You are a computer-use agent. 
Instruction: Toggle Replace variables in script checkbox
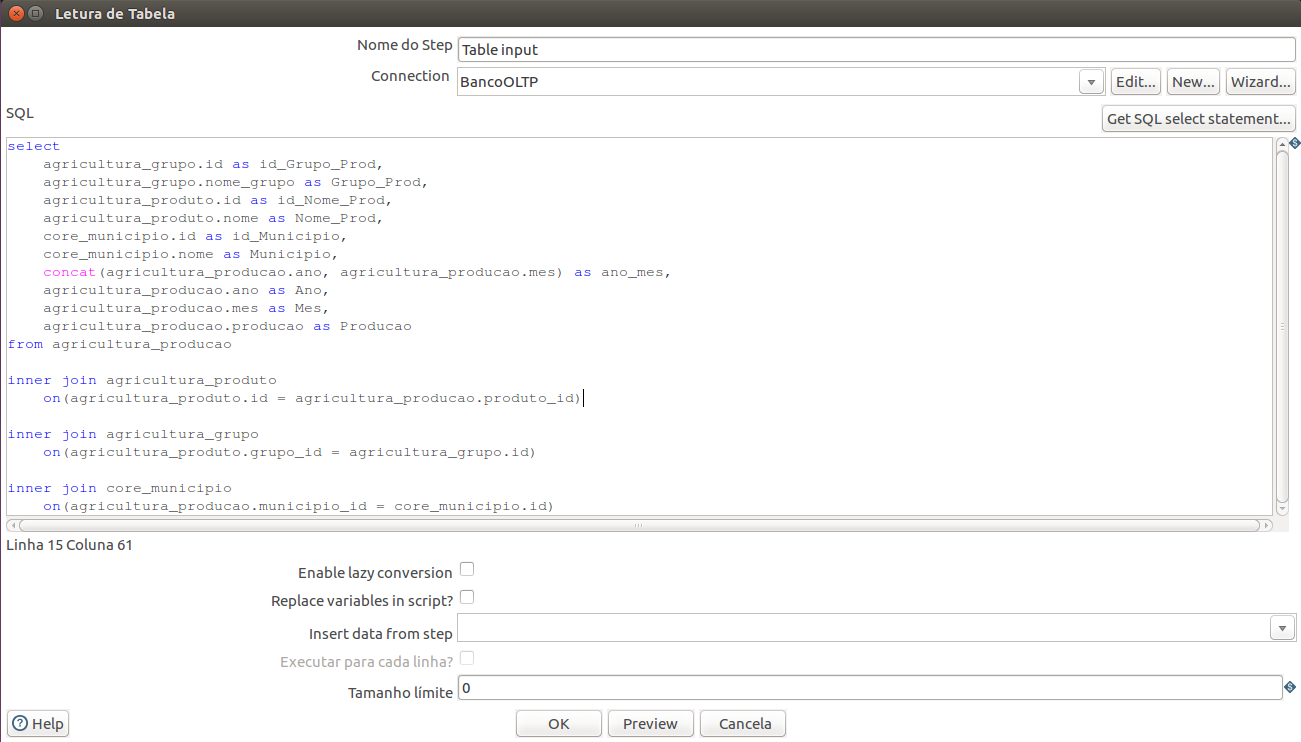point(466,597)
